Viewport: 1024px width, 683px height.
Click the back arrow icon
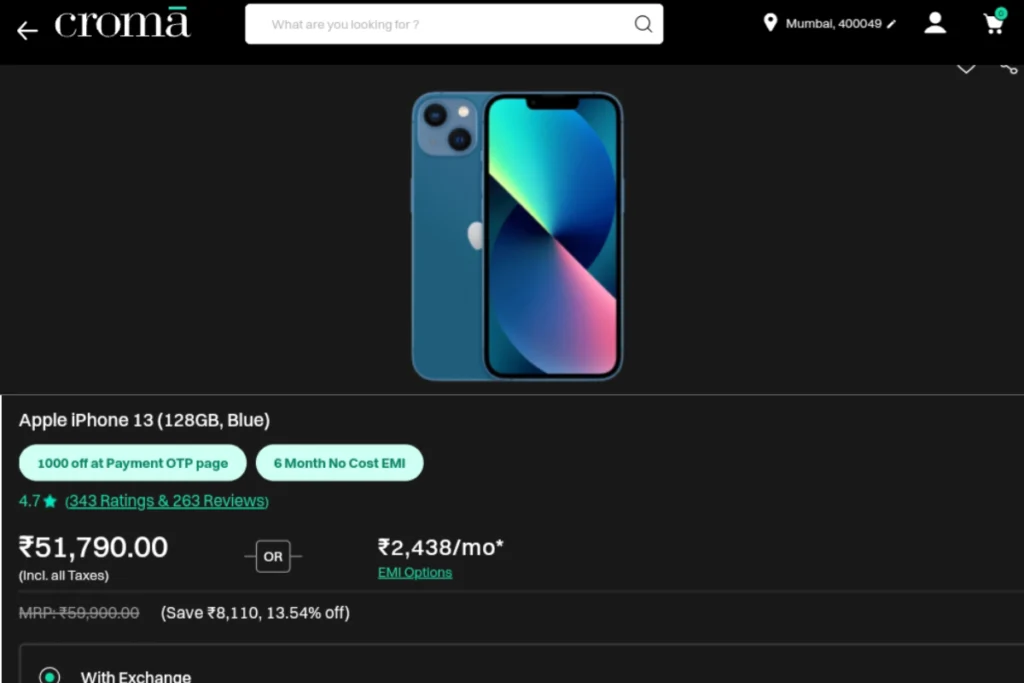(x=27, y=31)
